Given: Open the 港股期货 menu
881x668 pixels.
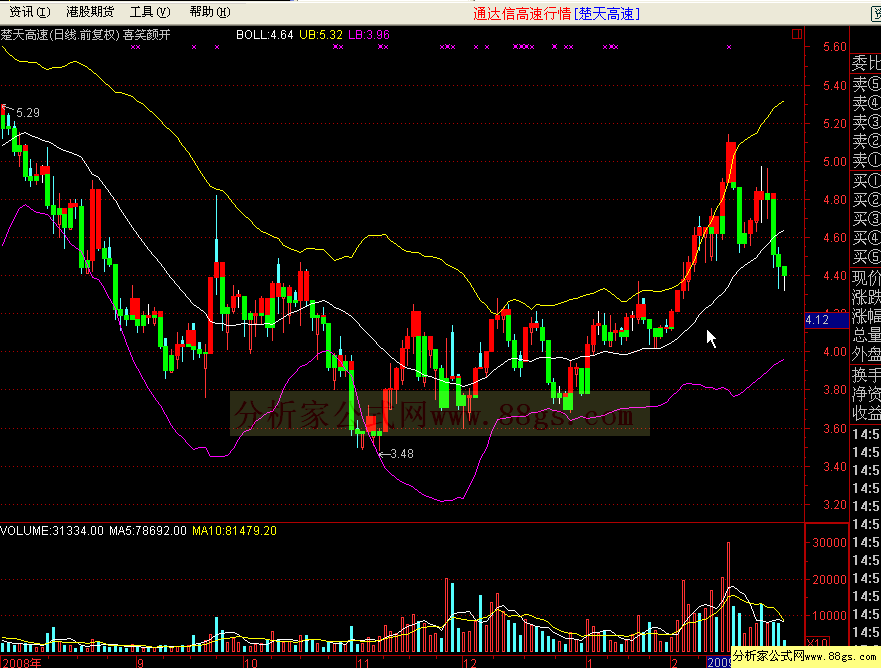Looking at the screenshot, I should pos(90,12).
